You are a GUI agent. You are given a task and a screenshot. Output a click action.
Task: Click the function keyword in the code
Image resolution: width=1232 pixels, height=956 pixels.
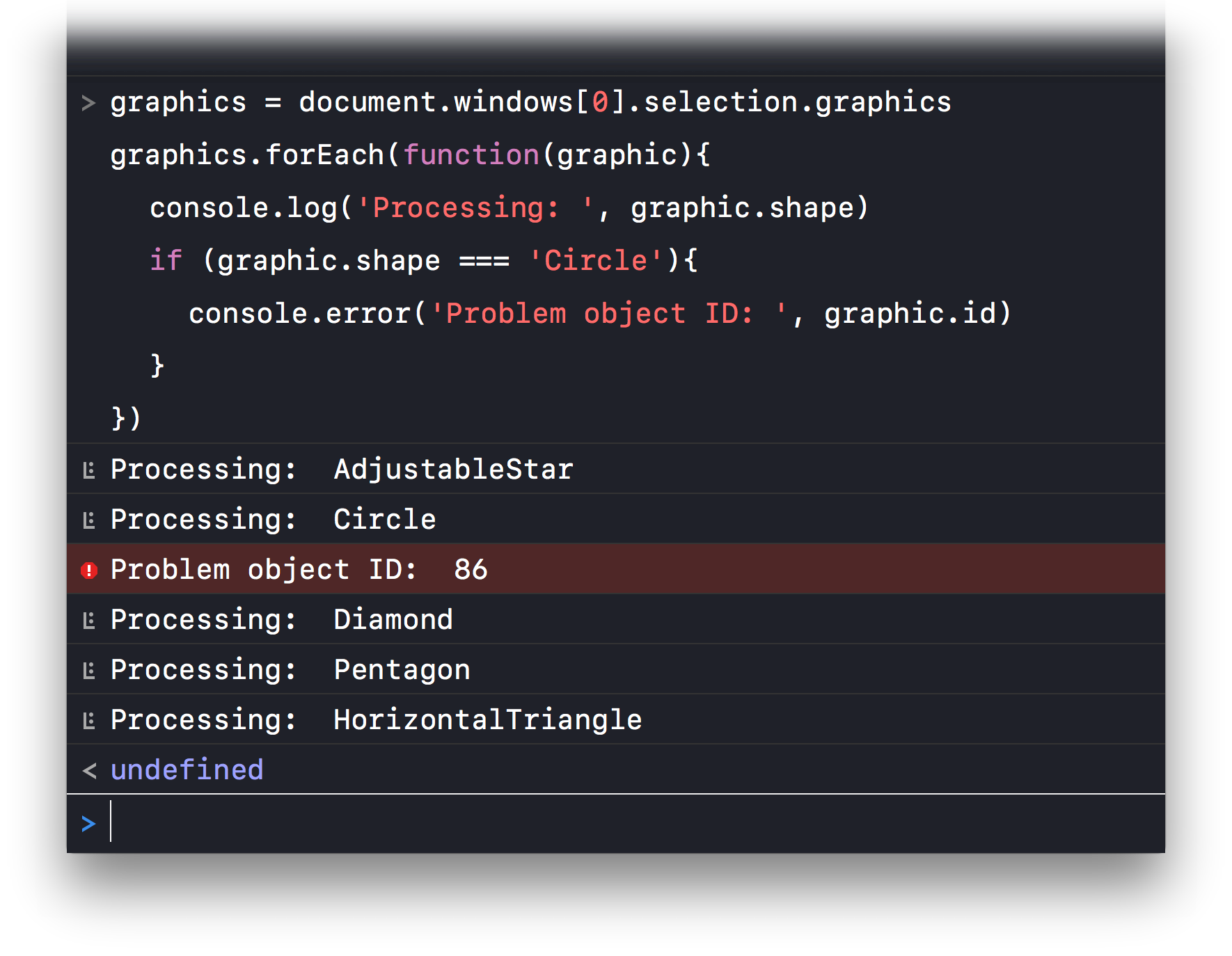point(471,155)
